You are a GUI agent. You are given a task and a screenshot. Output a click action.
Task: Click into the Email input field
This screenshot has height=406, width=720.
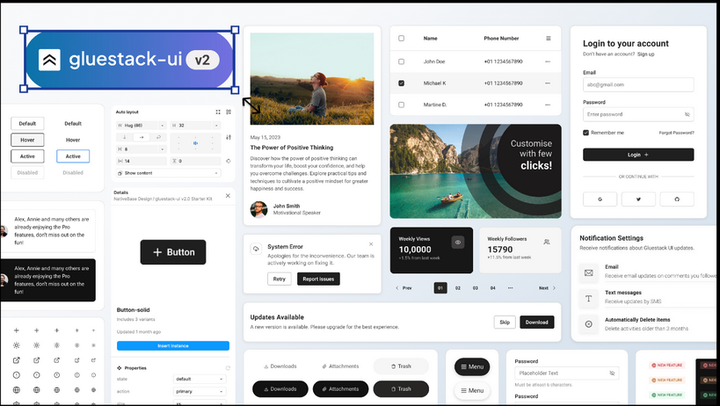pos(638,85)
